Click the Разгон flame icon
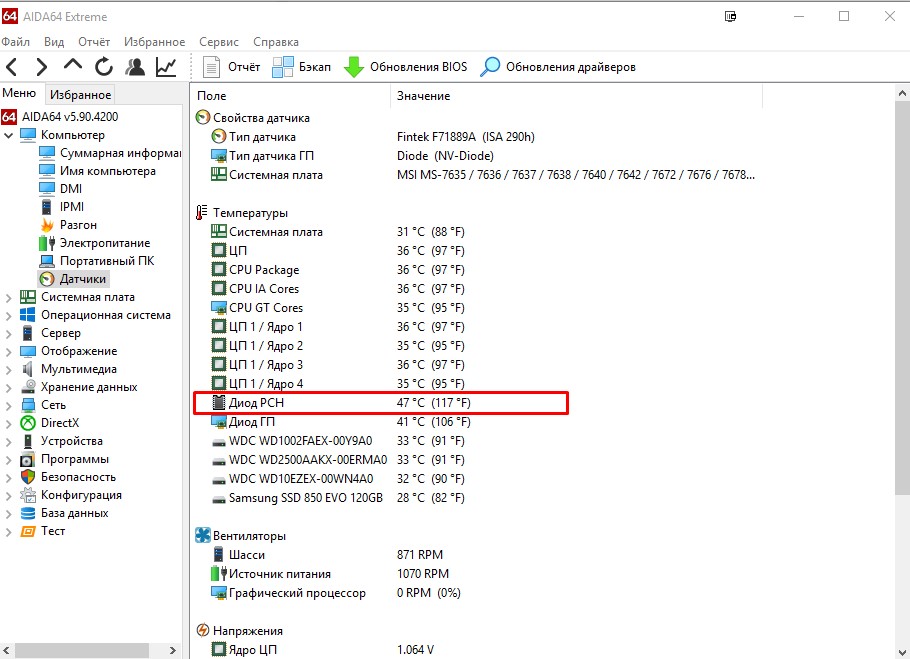The height and width of the screenshot is (659, 910). [x=47, y=225]
